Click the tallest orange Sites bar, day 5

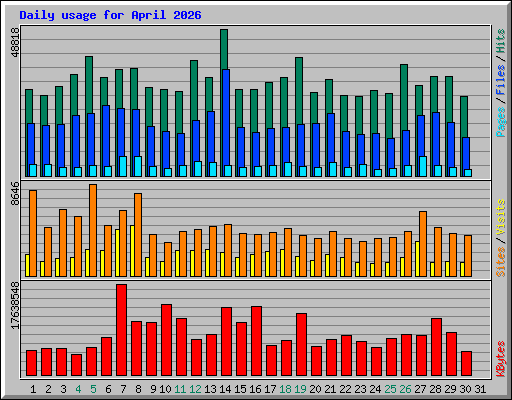[93, 230]
